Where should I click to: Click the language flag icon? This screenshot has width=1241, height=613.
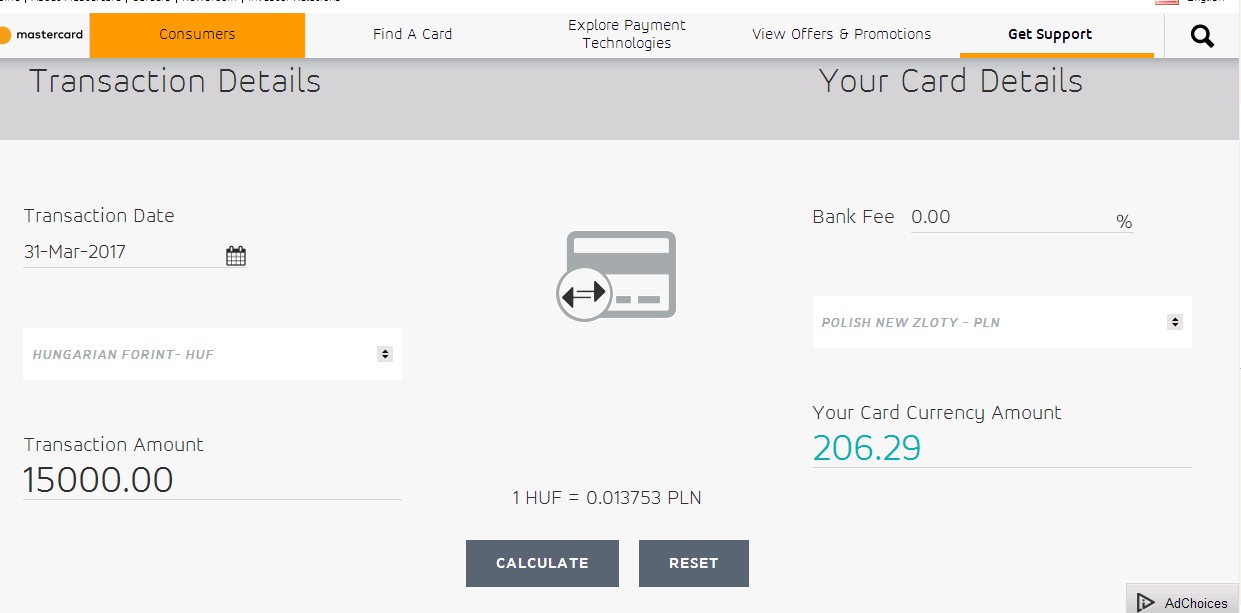click(x=1166, y=2)
